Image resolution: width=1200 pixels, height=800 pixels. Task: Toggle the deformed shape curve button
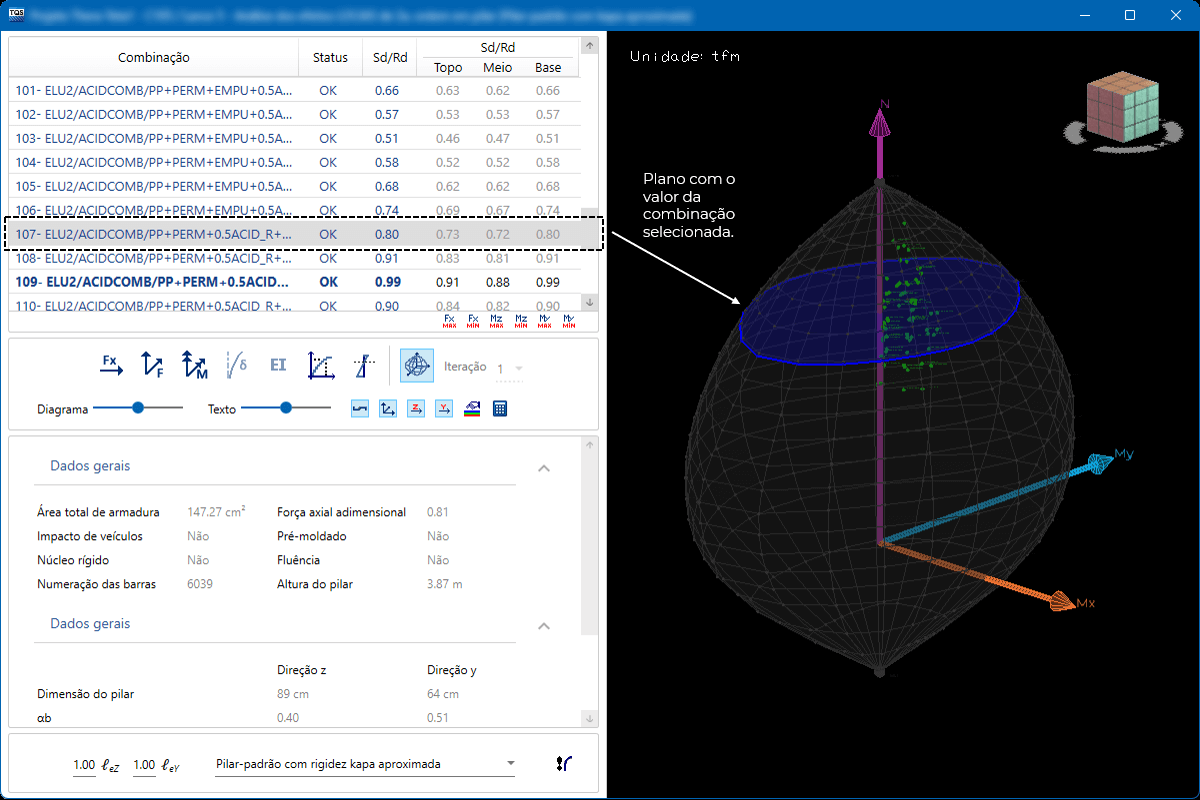click(x=360, y=408)
